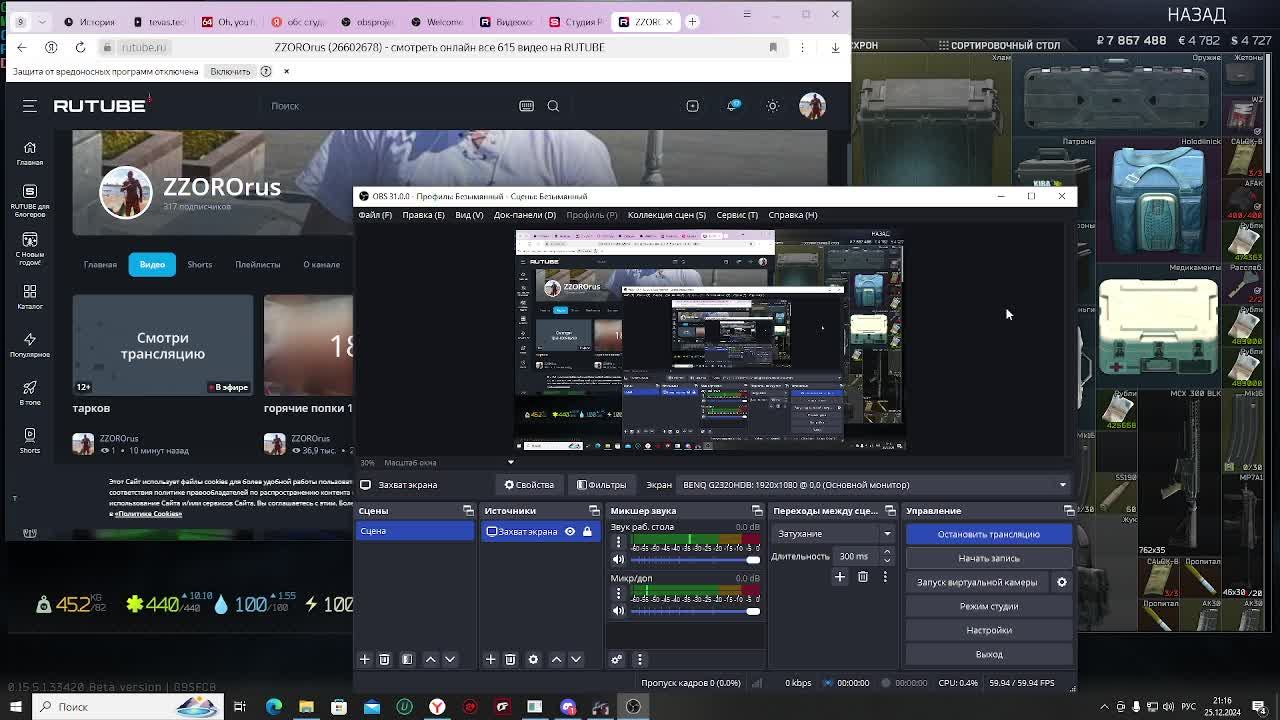Open the Коллекция сцен (S) menu
This screenshot has width=1280, height=720.
coord(667,215)
